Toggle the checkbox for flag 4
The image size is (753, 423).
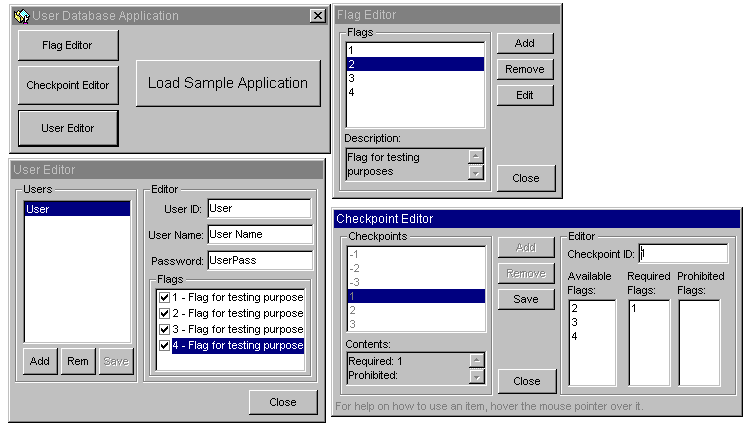coord(165,345)
